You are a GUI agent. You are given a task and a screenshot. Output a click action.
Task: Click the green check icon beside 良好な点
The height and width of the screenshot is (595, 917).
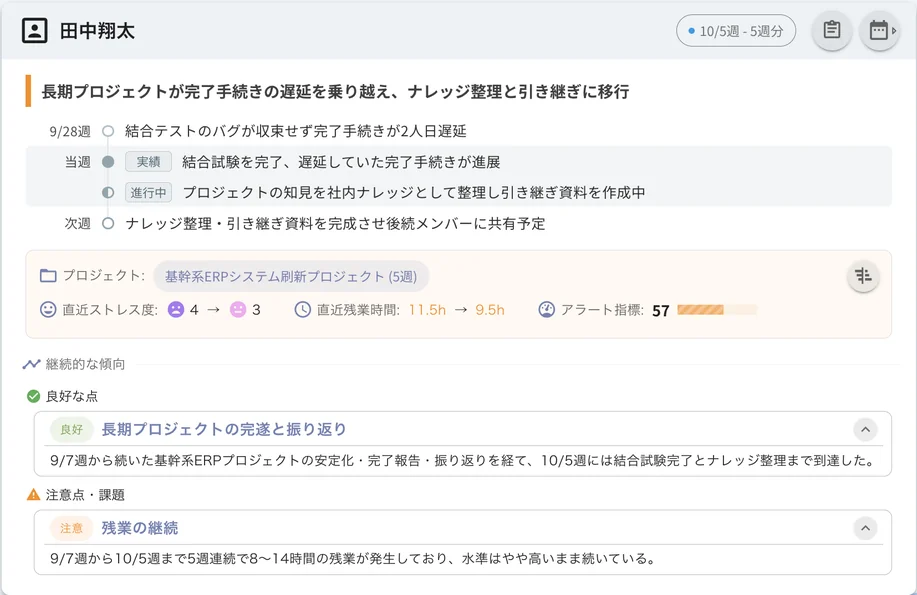pos(33,396)
